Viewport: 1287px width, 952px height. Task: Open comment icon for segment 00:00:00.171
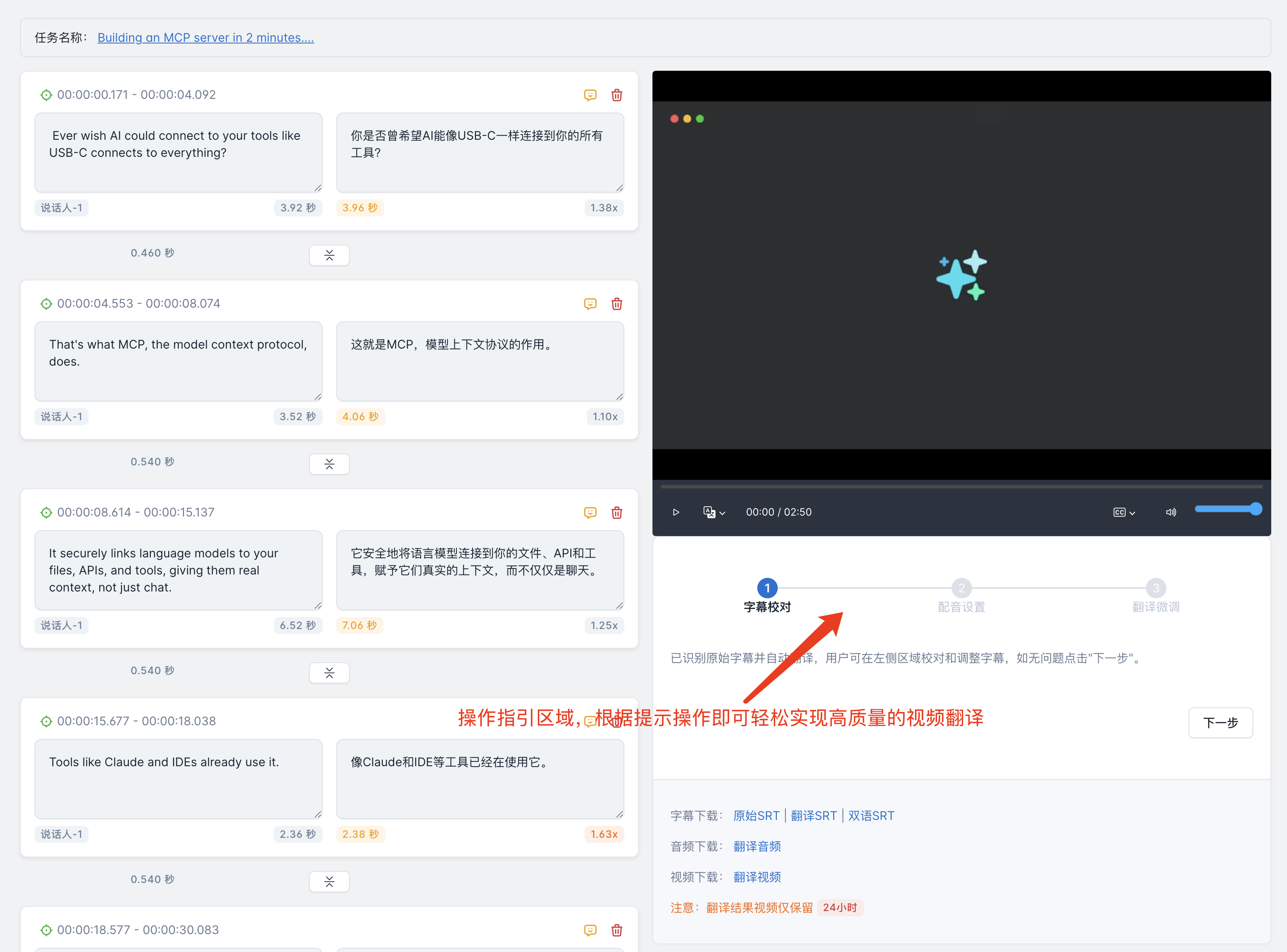point(590,95)
